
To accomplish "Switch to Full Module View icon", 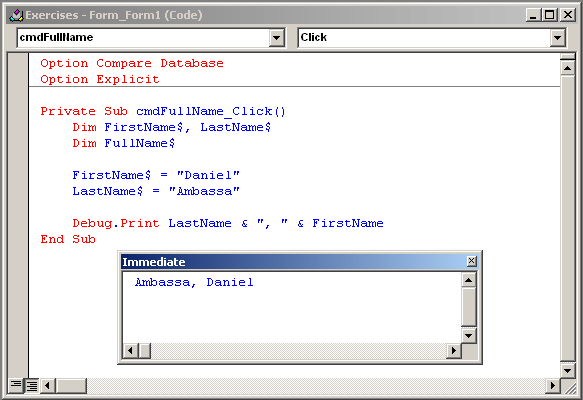I will point(31,385).
